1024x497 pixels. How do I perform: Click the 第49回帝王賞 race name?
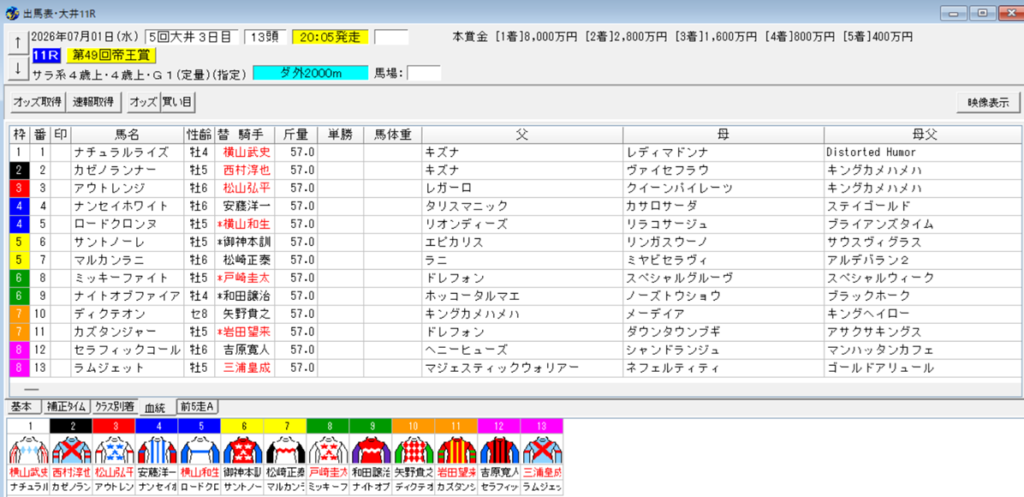tap(110, 56)
